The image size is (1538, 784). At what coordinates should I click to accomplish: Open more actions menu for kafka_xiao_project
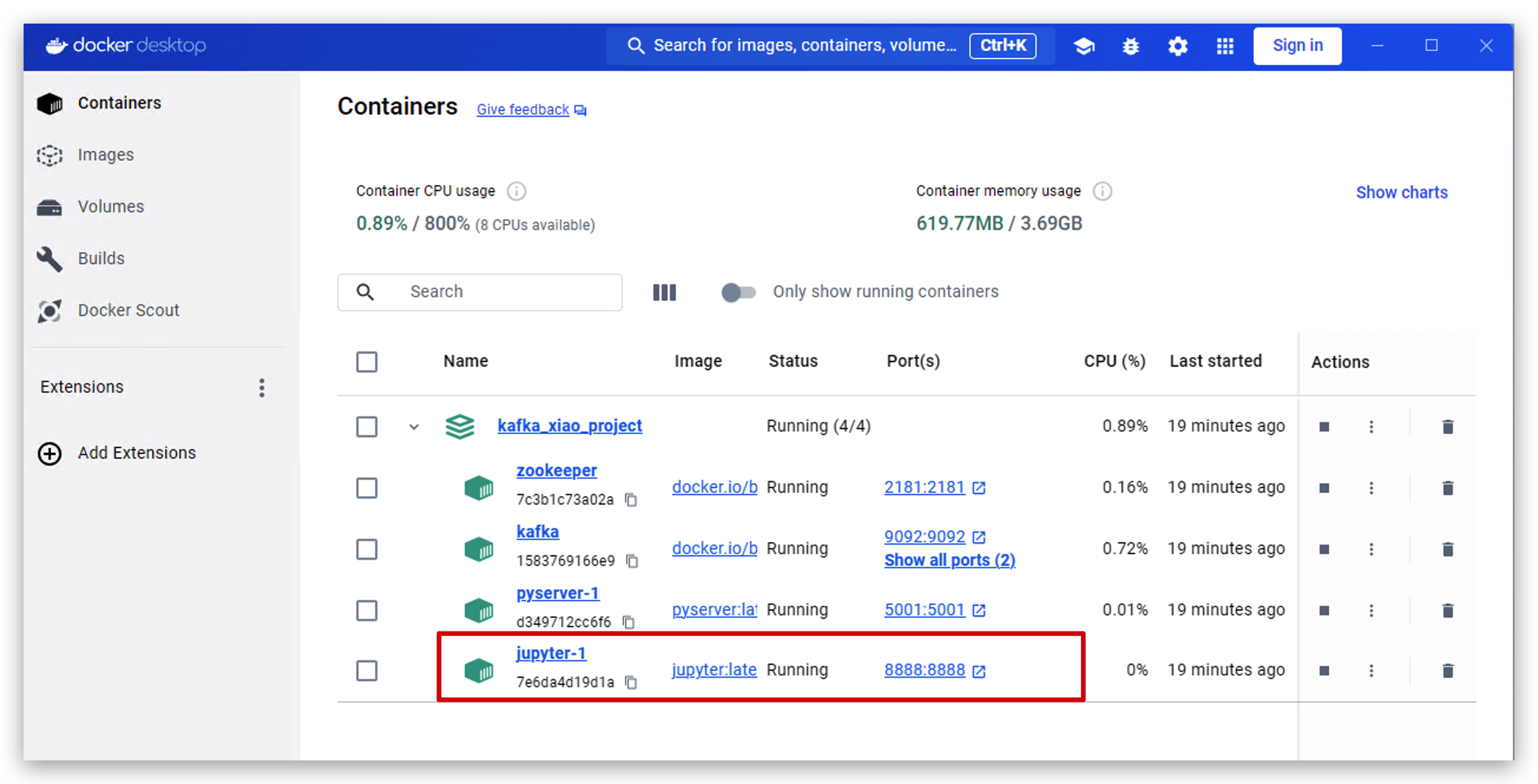click(x=1372, y=427)
